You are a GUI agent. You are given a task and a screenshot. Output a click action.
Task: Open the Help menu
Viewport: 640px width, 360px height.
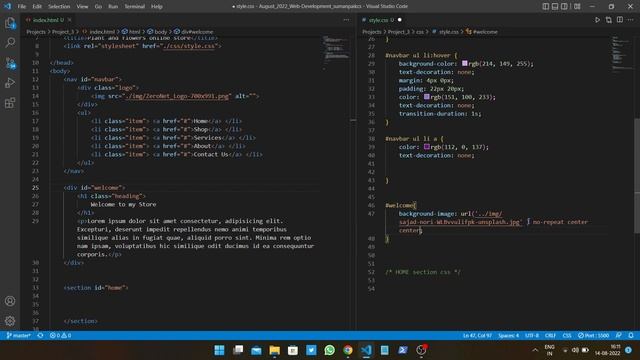(x=157, y=7)
